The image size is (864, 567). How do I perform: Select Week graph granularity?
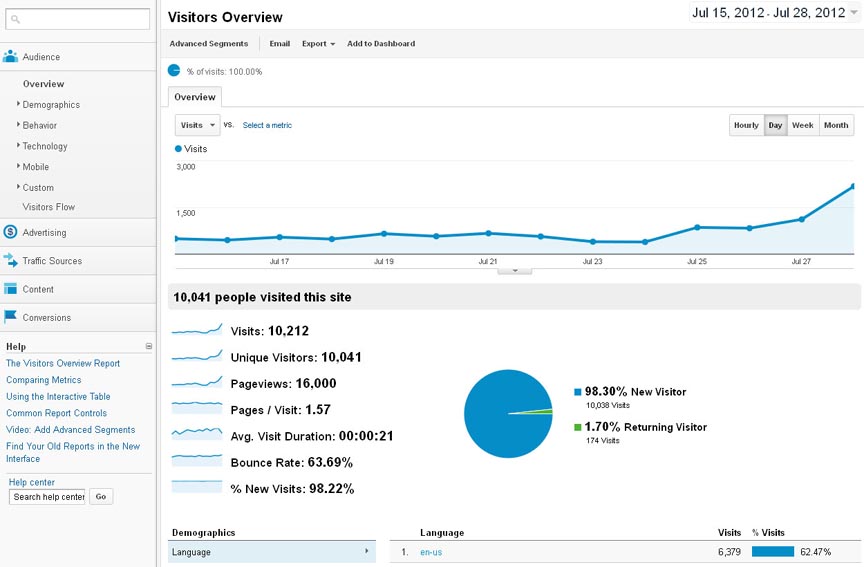[x=803, y=125]
